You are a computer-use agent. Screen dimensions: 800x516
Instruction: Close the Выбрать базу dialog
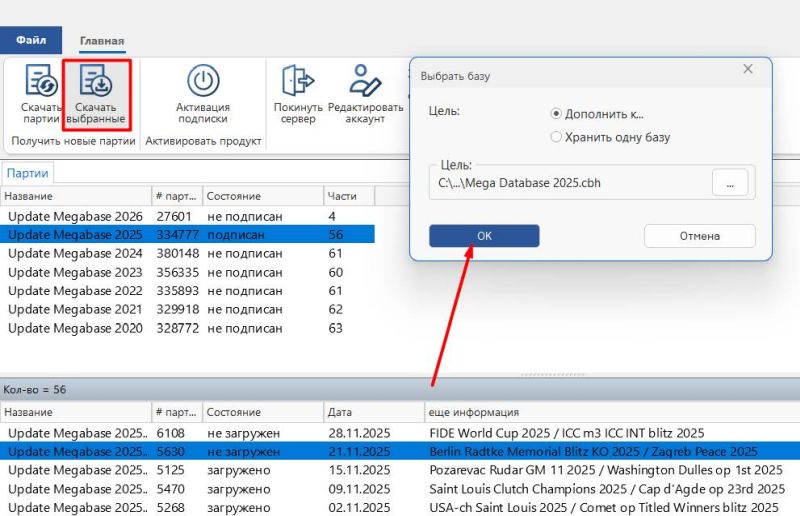[748, 69]
